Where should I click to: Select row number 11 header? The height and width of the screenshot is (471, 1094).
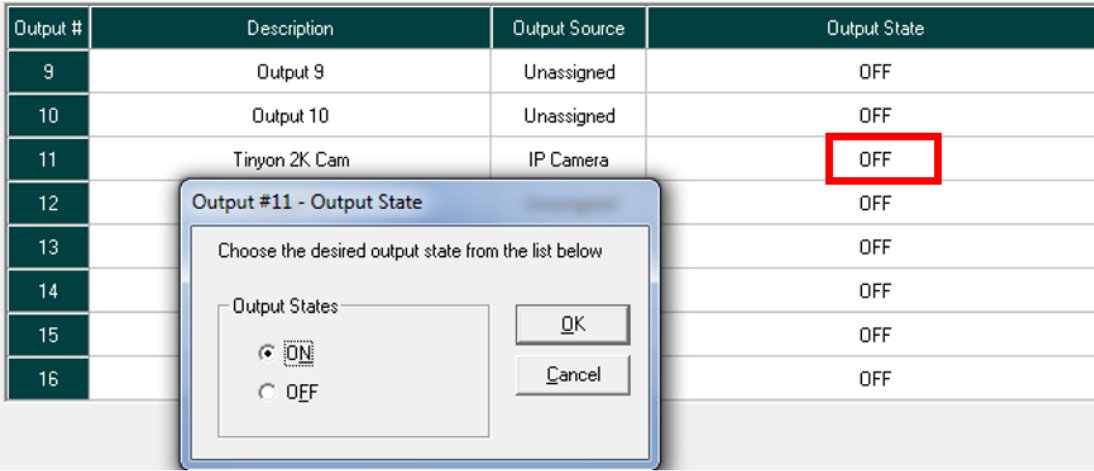click(x=48, y=160)
